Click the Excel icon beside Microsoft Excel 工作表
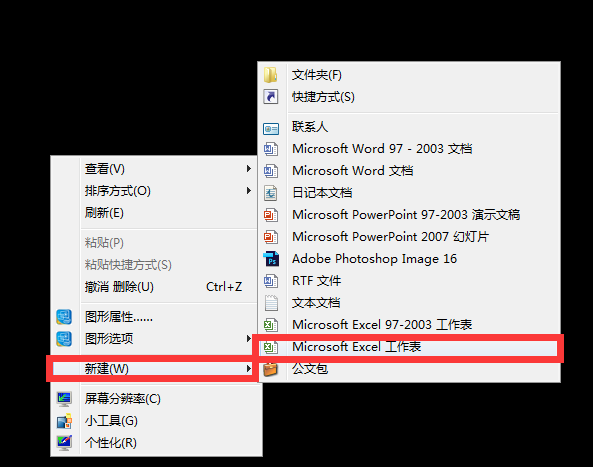This screenshot has height=467, width=593. [x=271, y=347]
